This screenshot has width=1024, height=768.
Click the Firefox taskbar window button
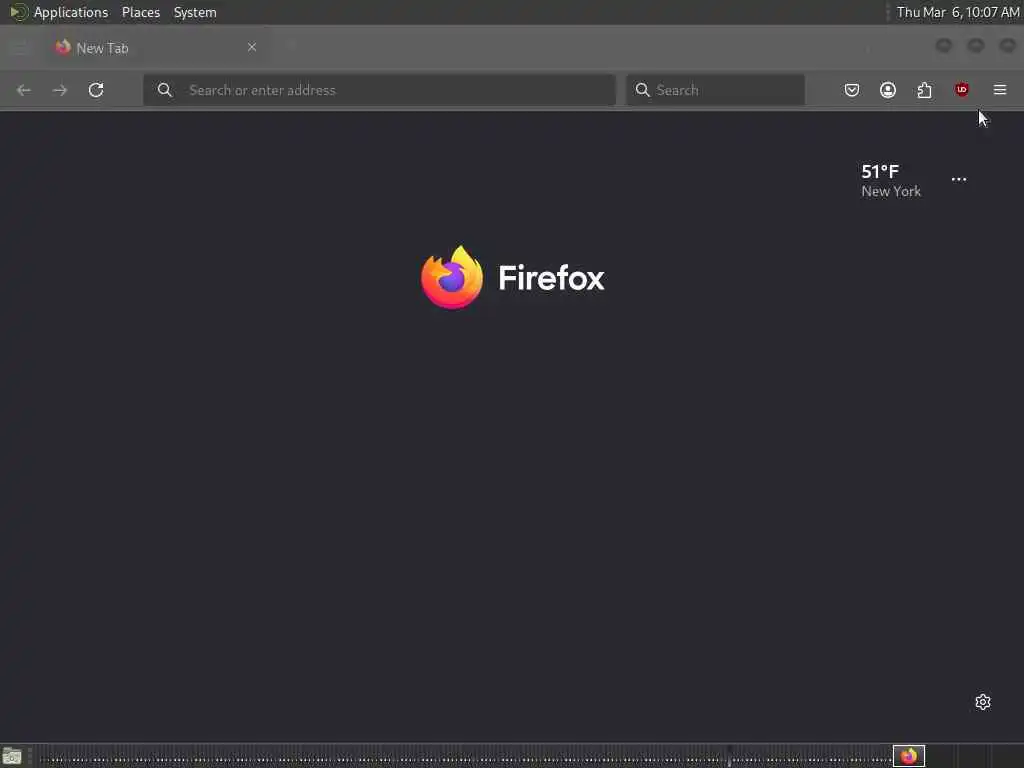pos(909,756)
